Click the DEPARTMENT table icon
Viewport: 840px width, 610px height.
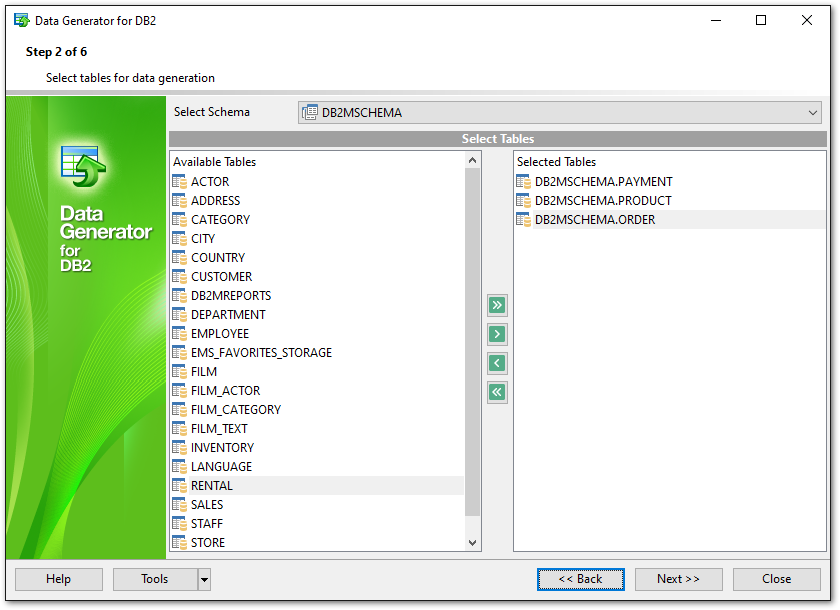[179, 315]
